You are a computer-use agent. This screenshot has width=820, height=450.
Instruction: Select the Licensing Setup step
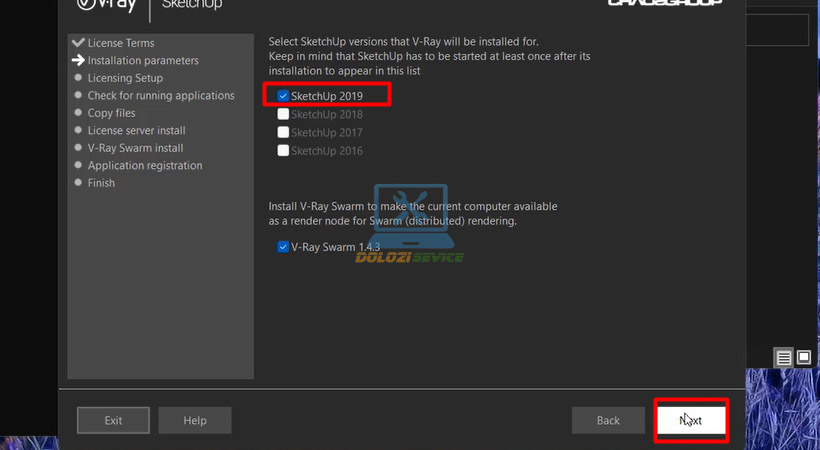click(125, 78)
